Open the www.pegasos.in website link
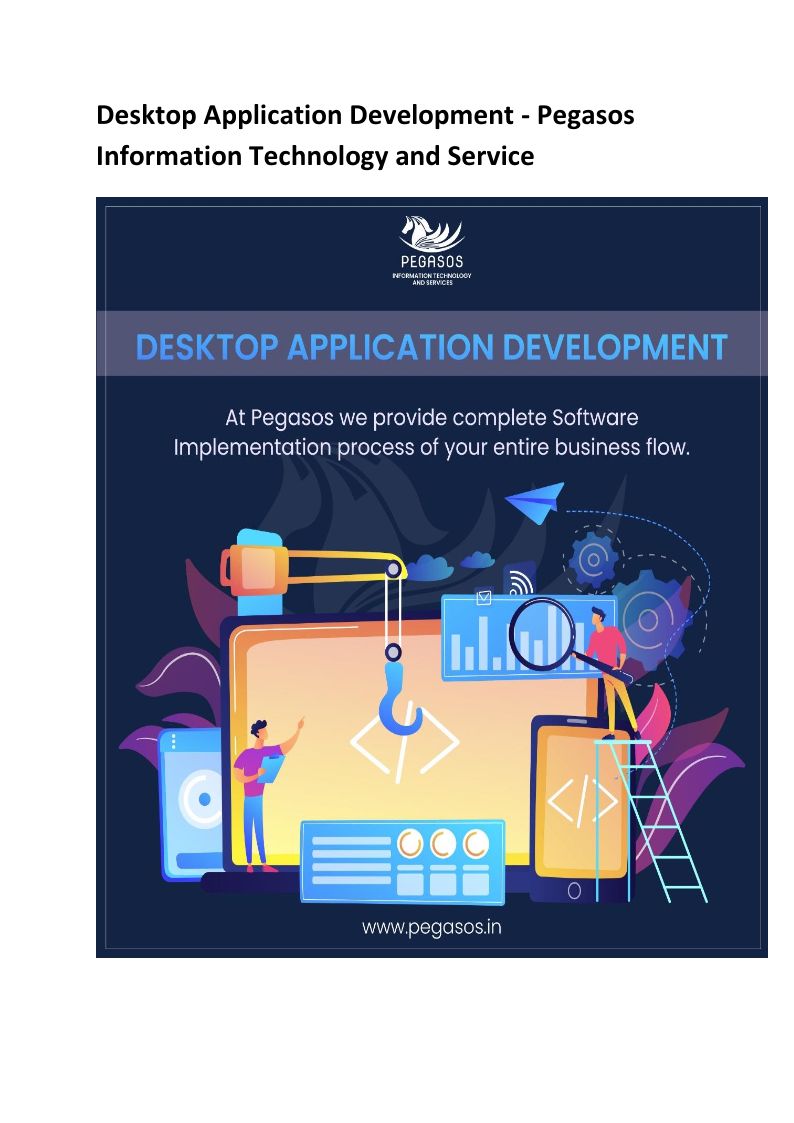794x1123 pixels. tap(431, 927)
